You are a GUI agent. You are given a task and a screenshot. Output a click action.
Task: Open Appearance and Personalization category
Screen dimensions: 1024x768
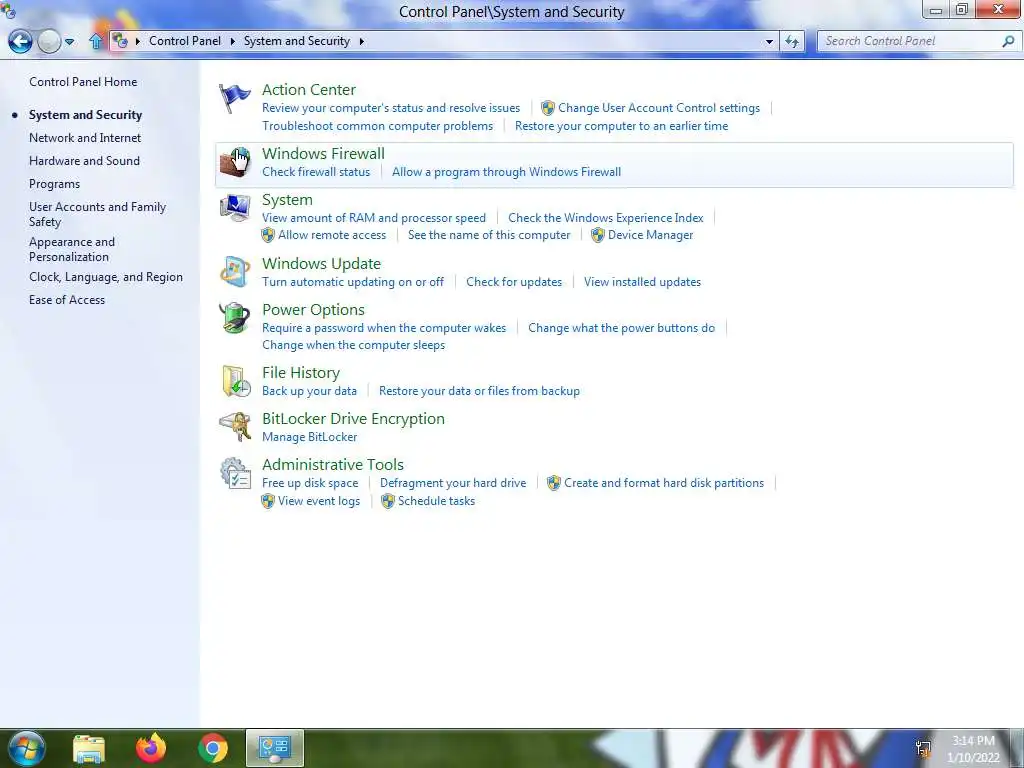pos(72,249)
